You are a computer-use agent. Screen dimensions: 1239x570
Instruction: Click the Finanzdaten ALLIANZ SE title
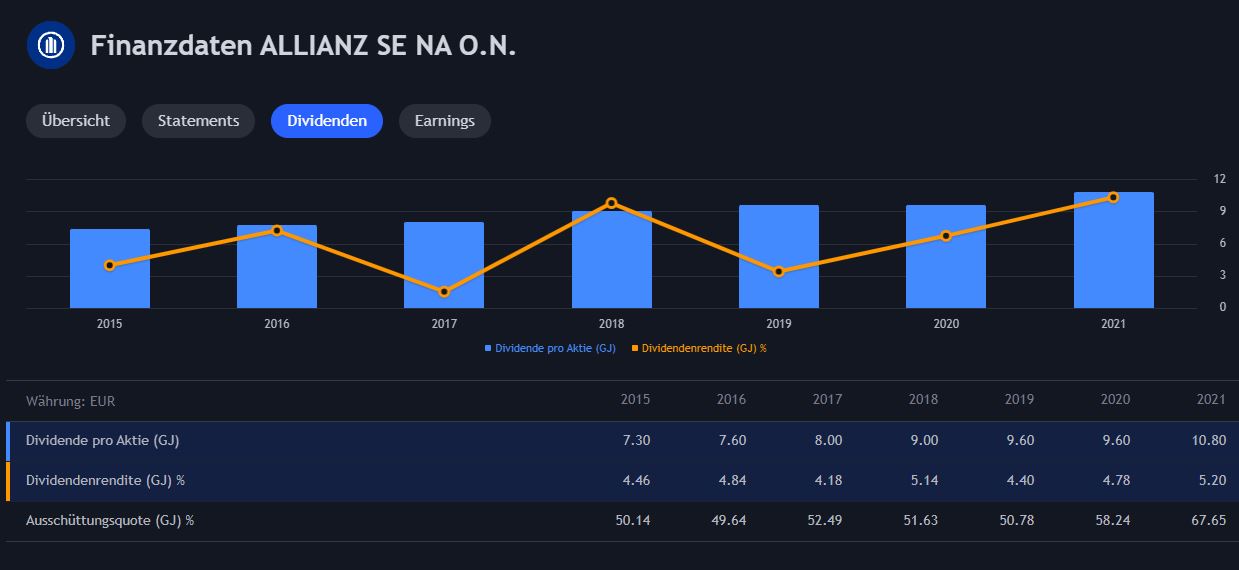click(303, 46)
